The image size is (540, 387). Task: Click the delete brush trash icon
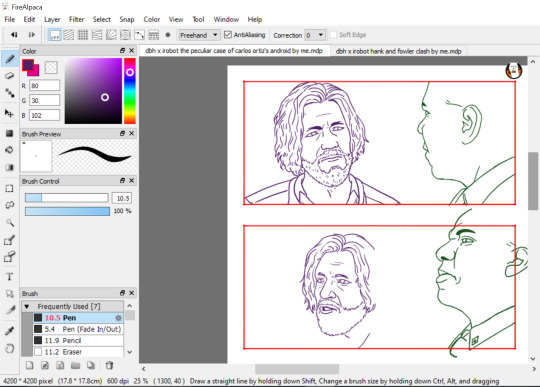[109, 365]
